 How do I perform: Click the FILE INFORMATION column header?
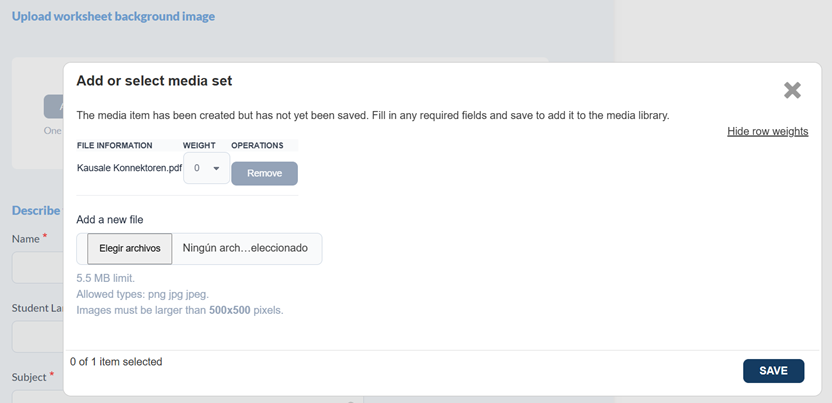(x=115, y=145)
